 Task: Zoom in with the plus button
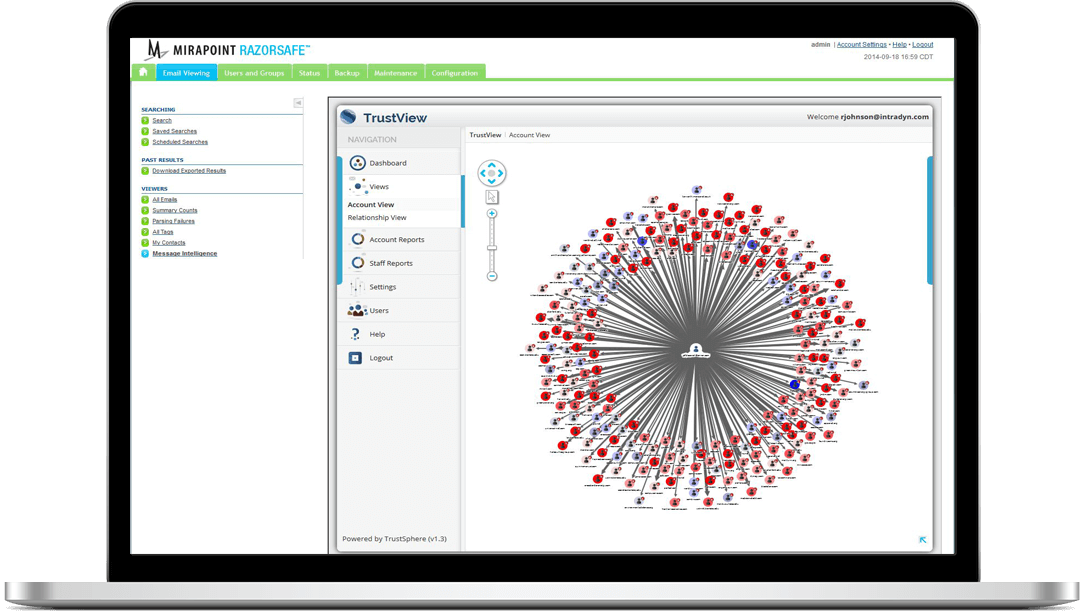coord(492,214)
